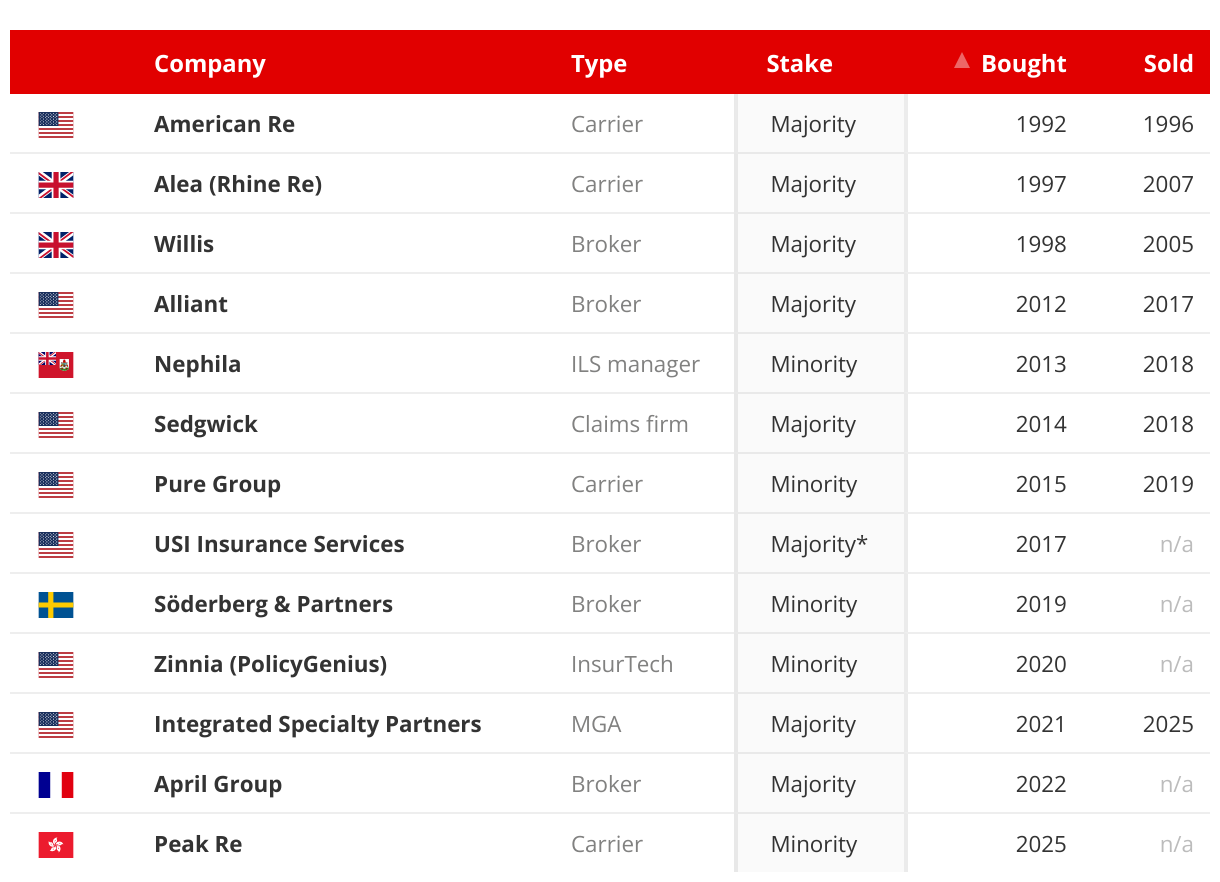The width and height of the screenshot is (1220, 882).
Task: Click the ILS manager type for Nephila
Action: (x=635, y=364)
